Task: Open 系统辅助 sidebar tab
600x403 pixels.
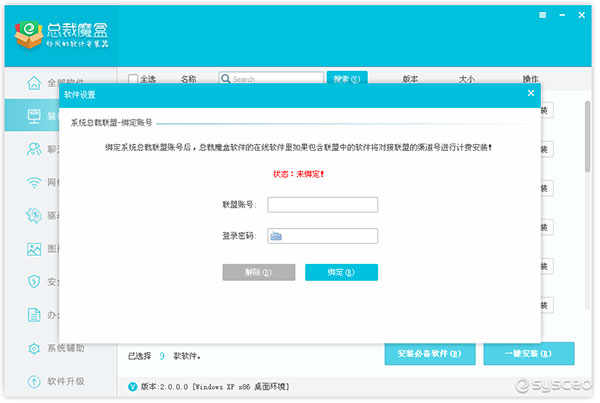Action: [60, 348]
